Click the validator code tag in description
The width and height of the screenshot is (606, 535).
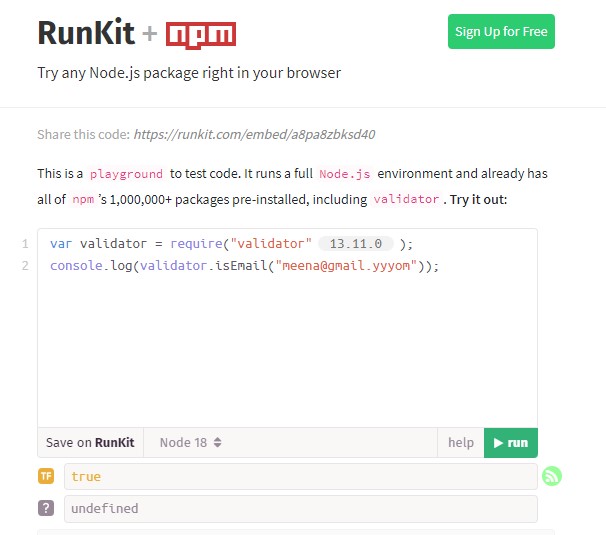(406, 199)
